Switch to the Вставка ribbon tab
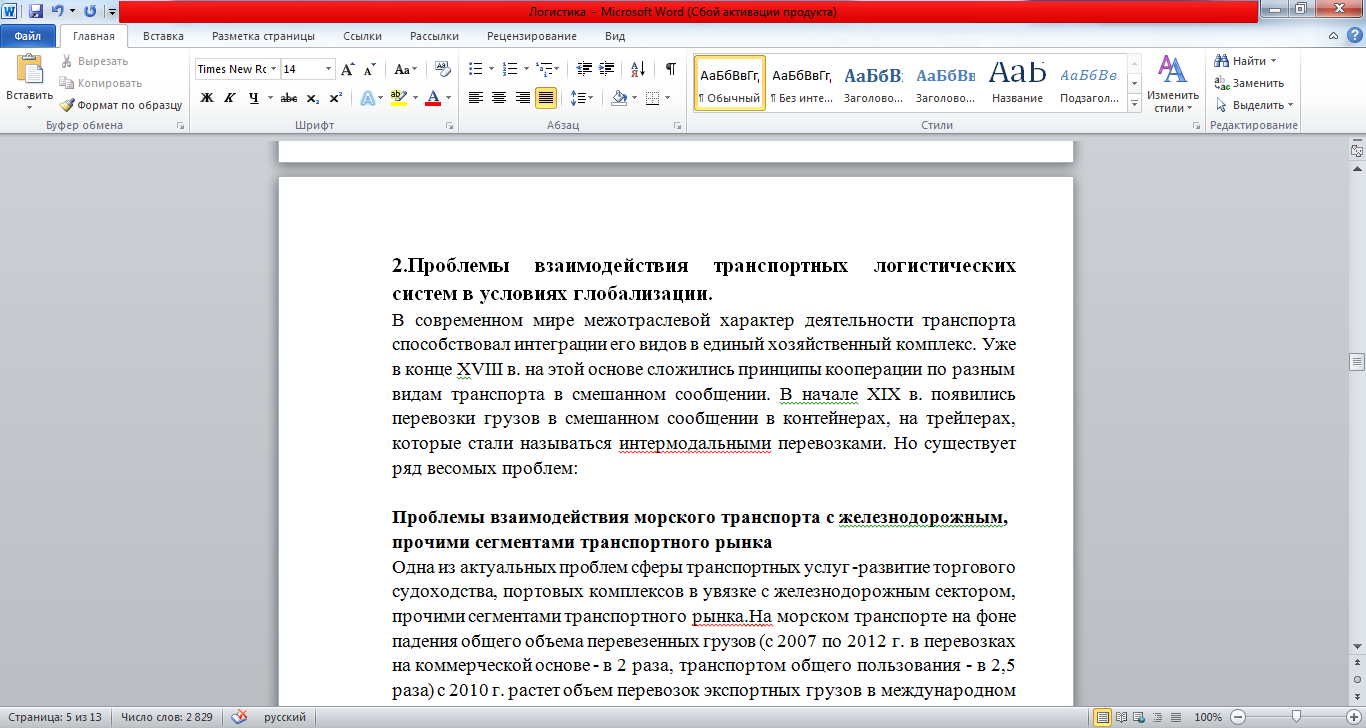 tap(162, 35)
